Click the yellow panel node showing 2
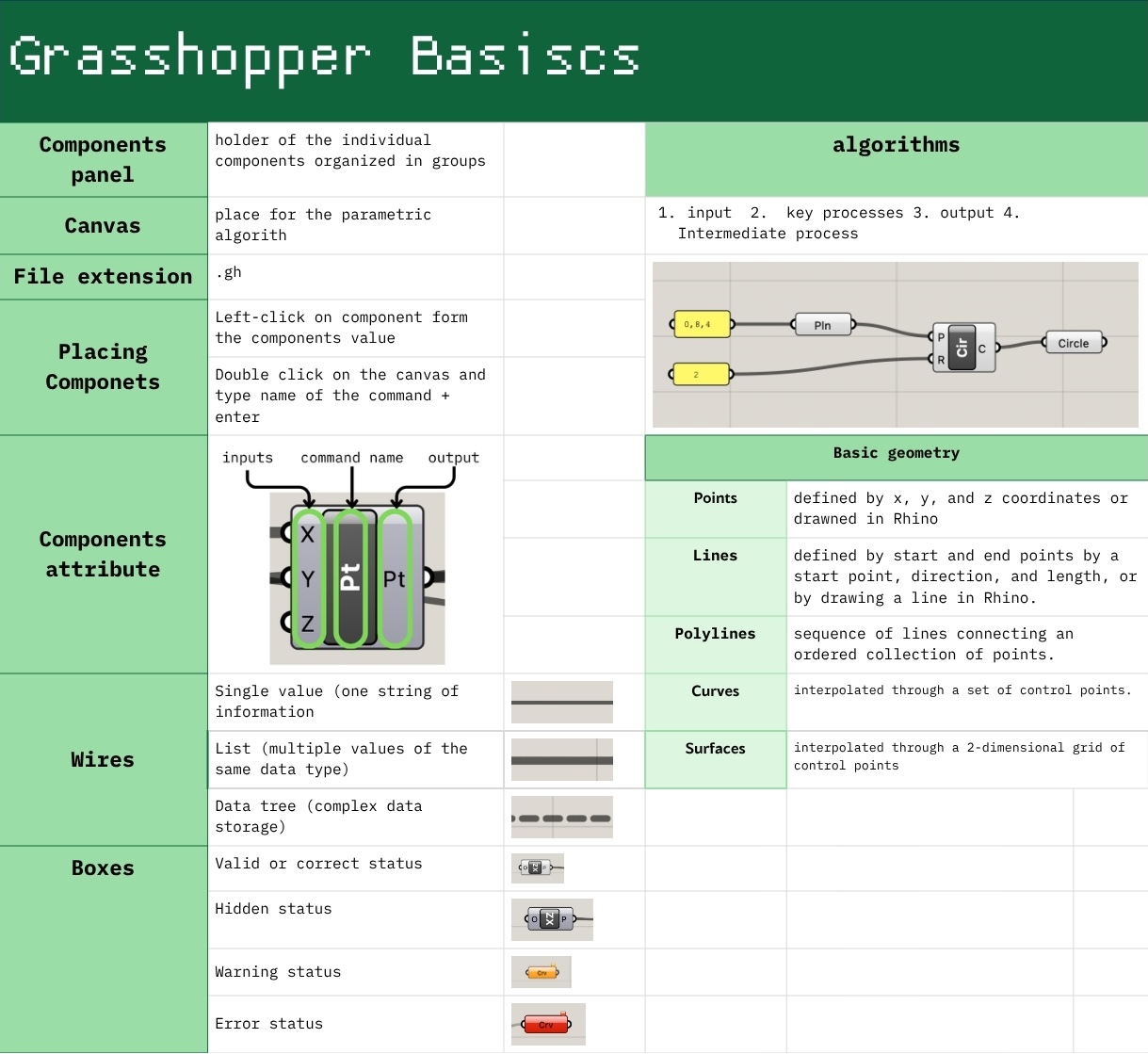Image resolution: width=1148 pixels, height=1054 pixels. click(701, 375)
